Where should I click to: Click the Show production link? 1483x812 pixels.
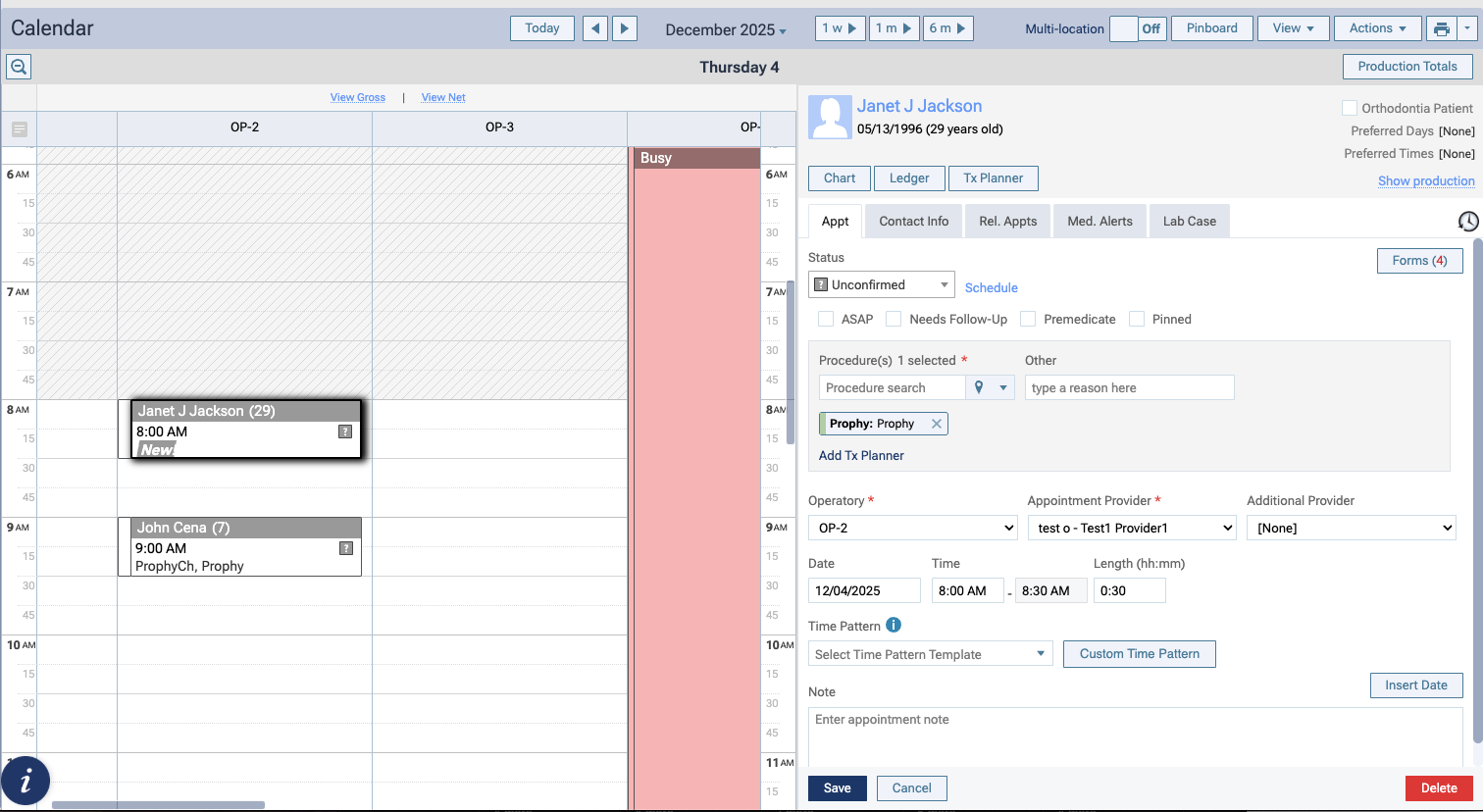point(1425,181)
